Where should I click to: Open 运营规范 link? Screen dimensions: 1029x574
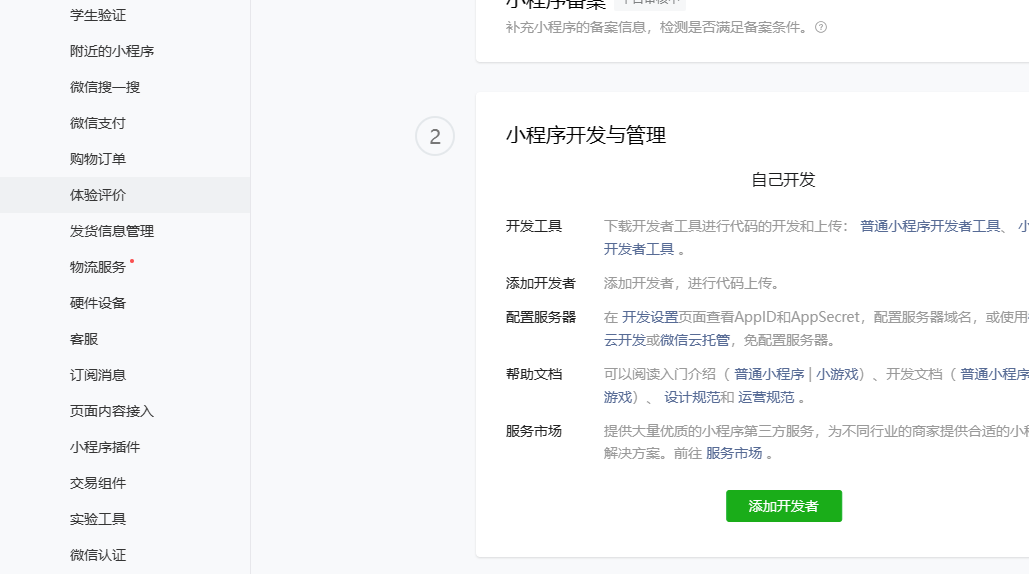766,398
